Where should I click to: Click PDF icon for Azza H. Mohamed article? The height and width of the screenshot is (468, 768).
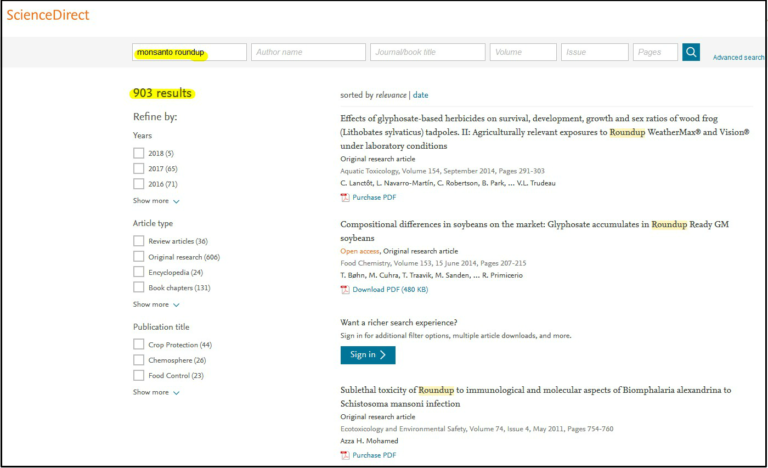click(345, 455)
